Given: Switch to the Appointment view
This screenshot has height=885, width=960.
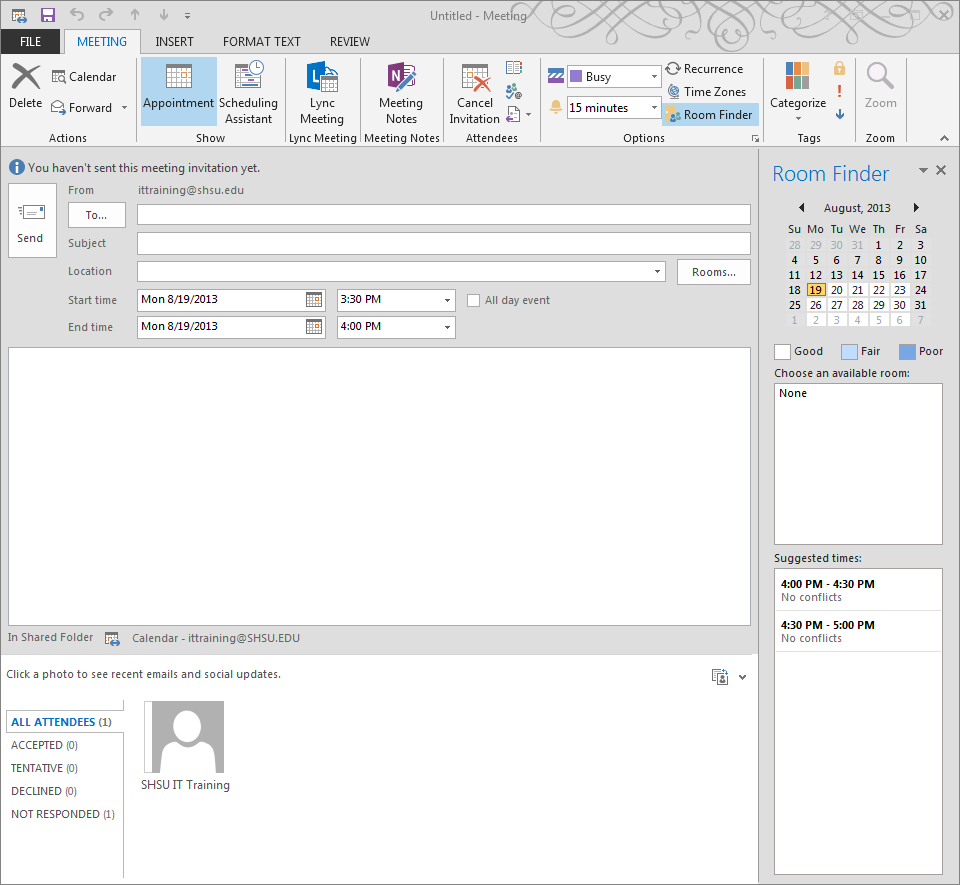Looking at the screenshot, I should pos(179,91).
